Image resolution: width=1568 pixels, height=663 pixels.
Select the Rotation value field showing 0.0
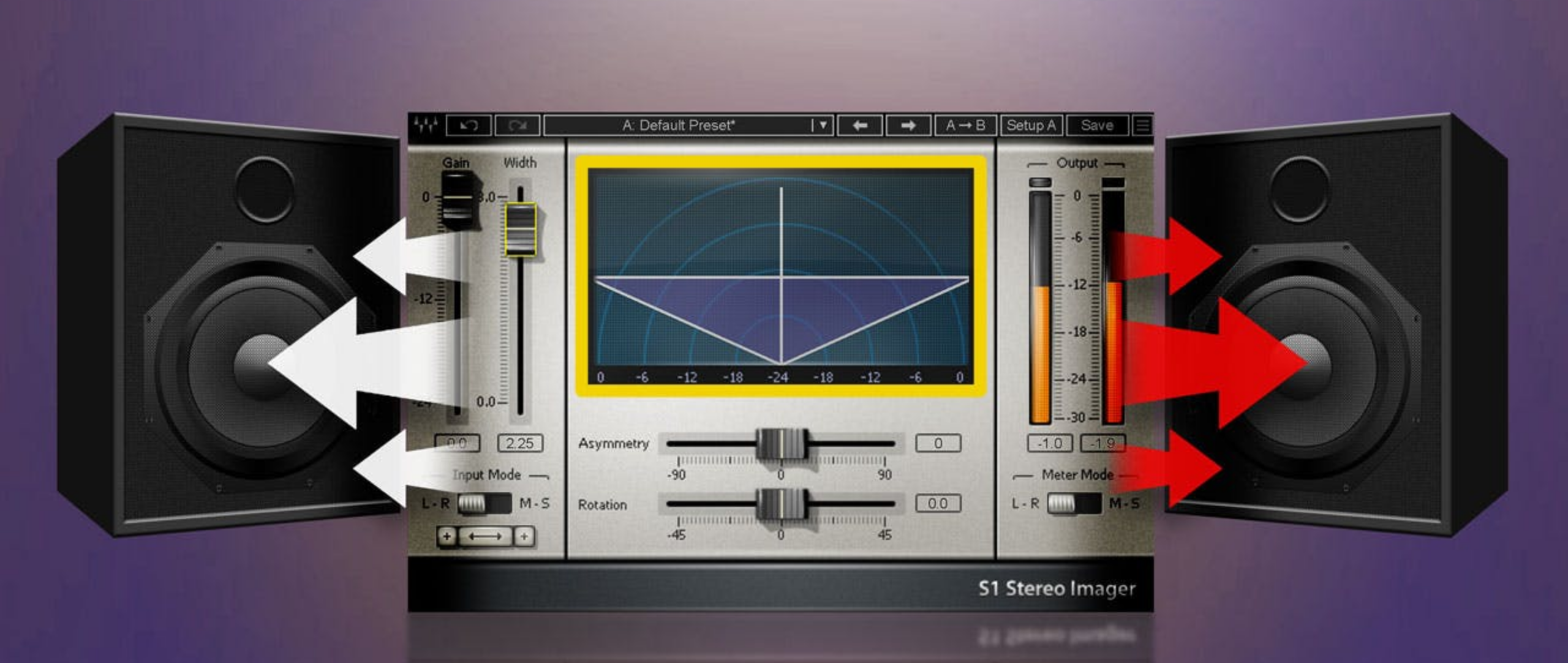click(x=938, y=503)
